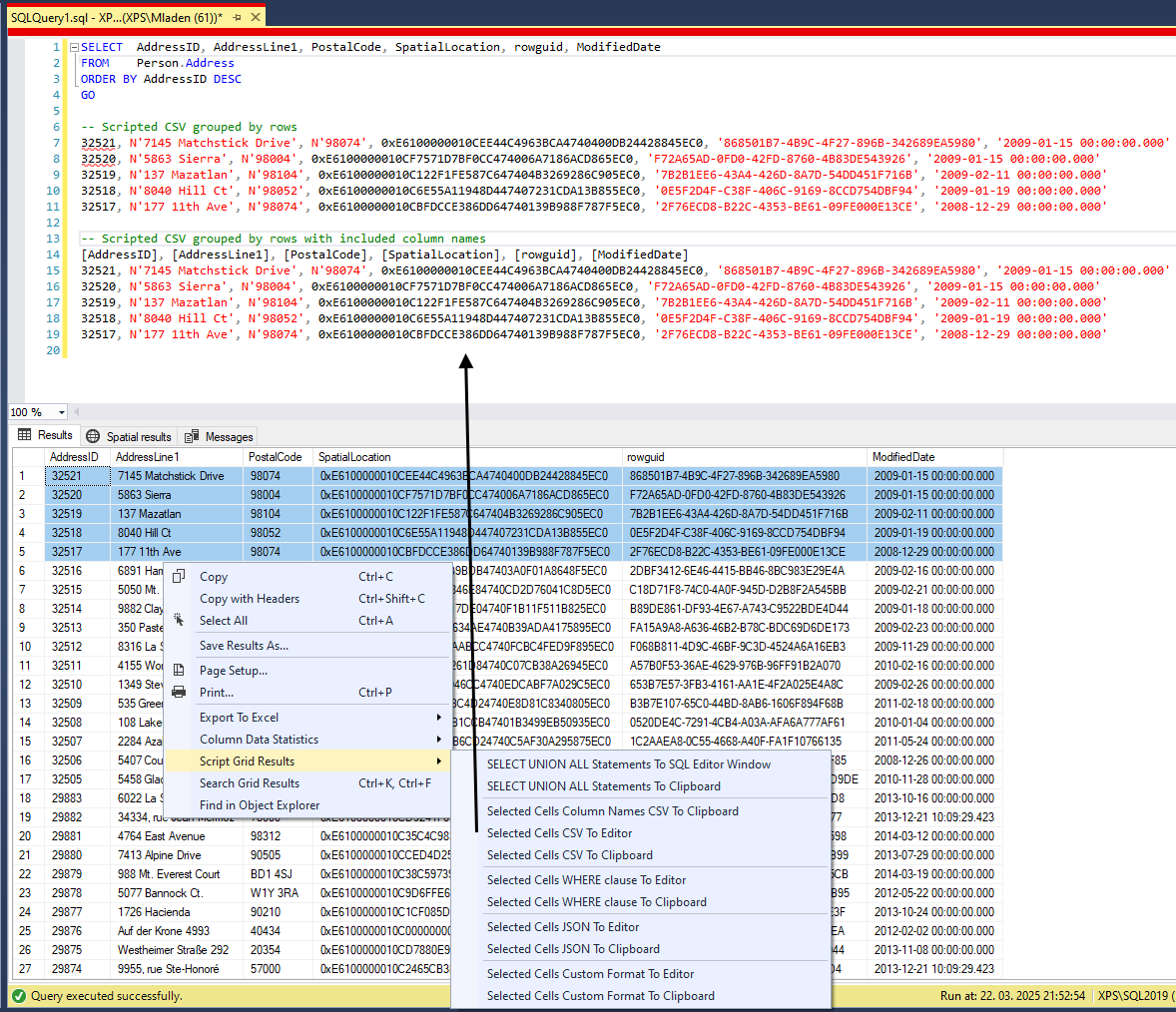The width and height of the screenshot is (1176, 1012).
Task: Expand the Export To Excel submenu
Action: pyautogui.click(x=307, y=718)
